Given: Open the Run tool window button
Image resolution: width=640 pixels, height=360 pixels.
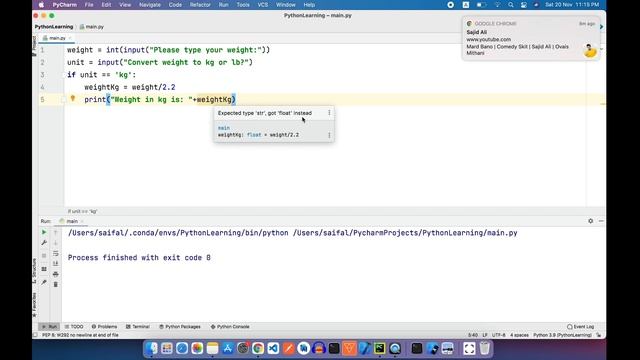Looking at the screenshot, I should point(49,327).
